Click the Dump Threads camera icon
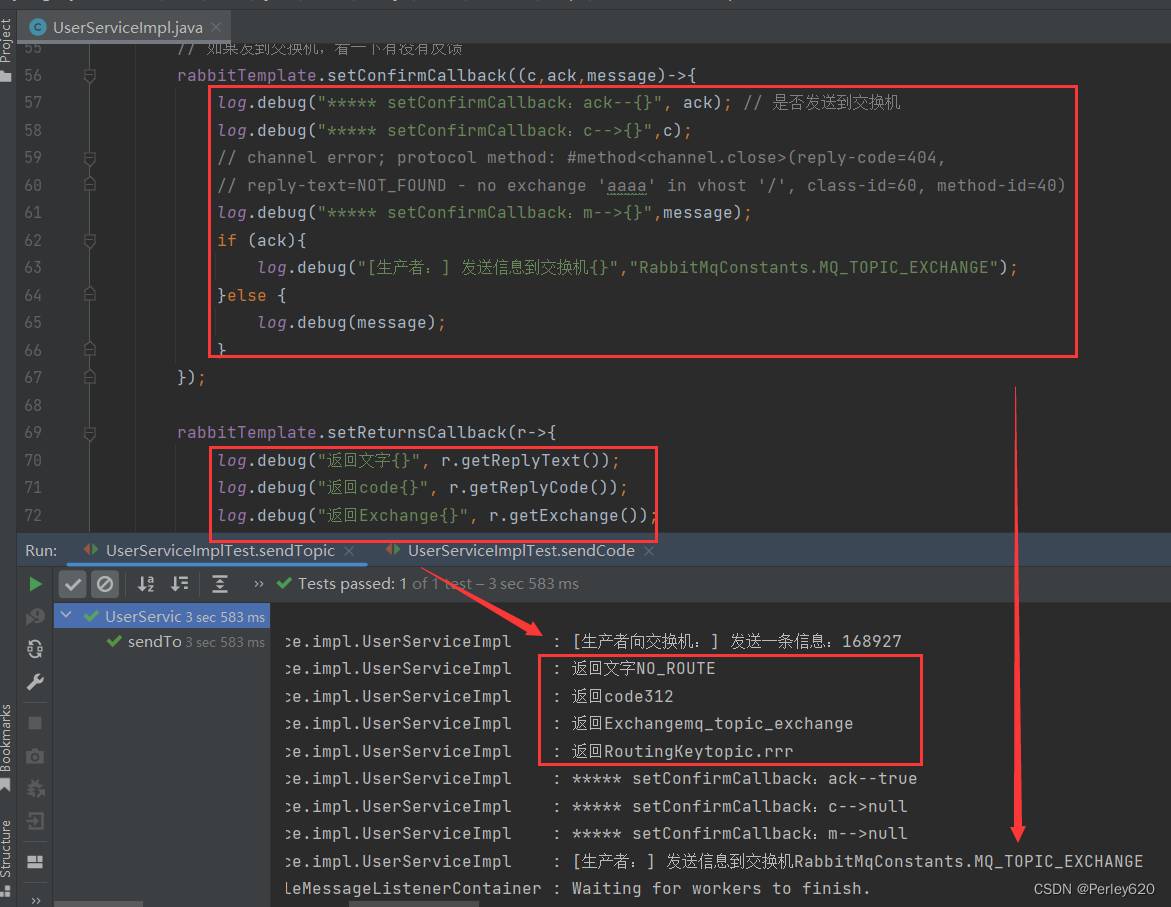Viewport: 1171px width, 907px height. 35,756
